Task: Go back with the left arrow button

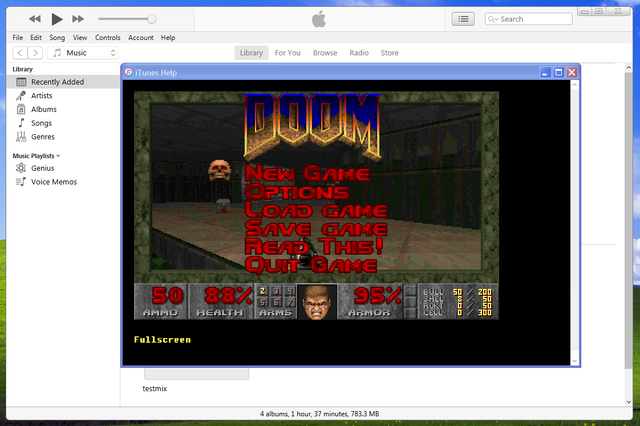Action: tap(20, 53)
